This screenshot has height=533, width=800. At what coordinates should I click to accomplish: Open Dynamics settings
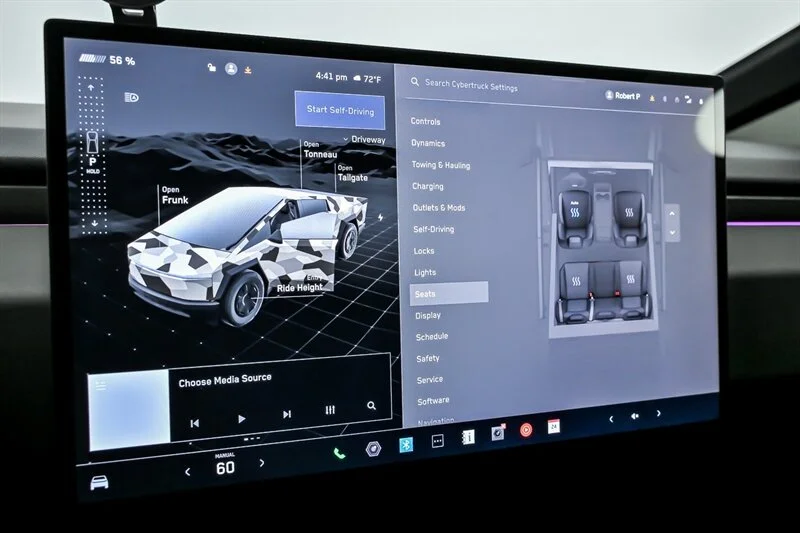click(428, 143)
